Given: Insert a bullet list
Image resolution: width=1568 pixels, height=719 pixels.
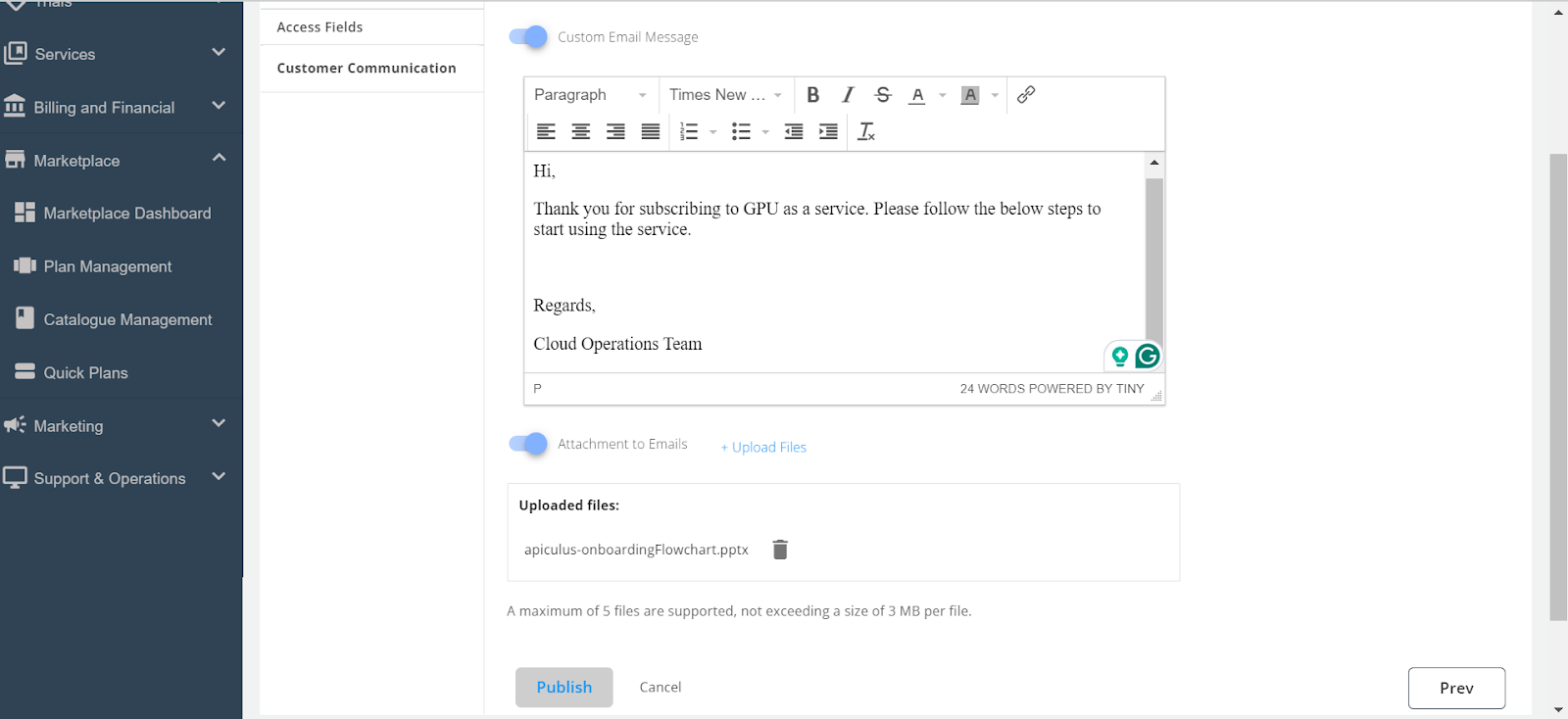Looking at the screenshot, I should pos(741,131).
